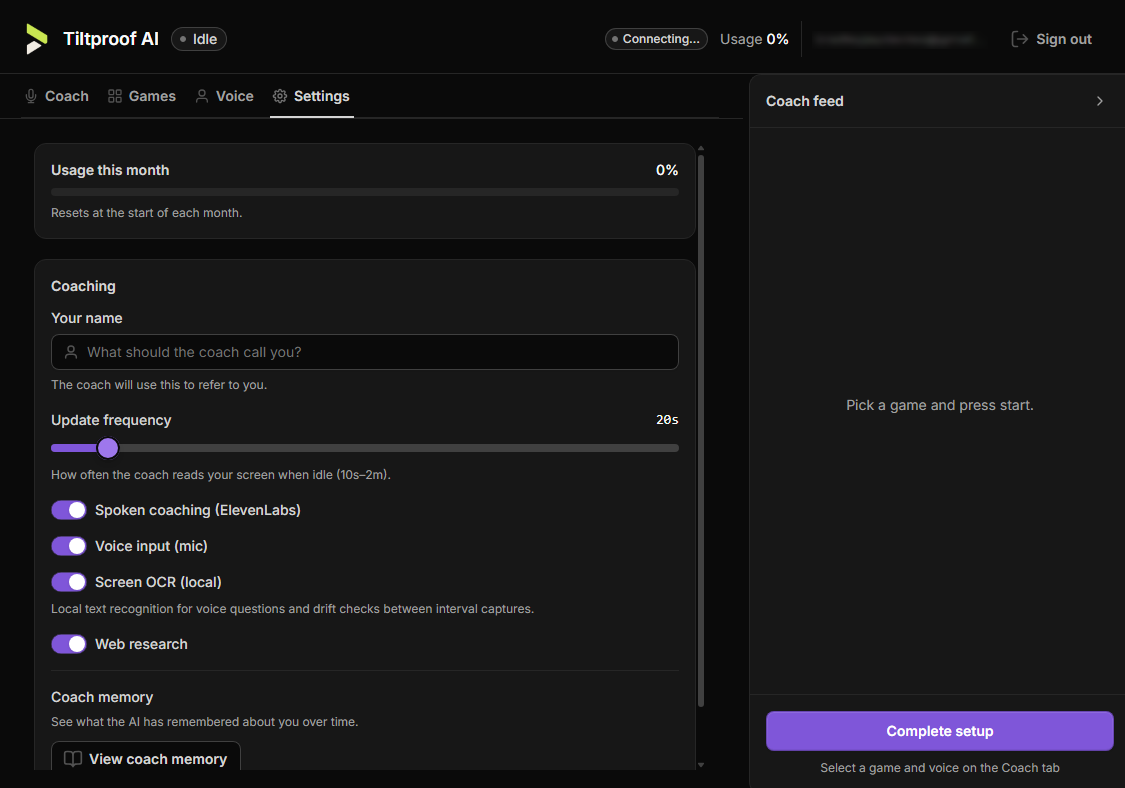This screenshot has height=788, width=1125.
Task: Click the Coaching section heading
Action: tap(83, 286)
